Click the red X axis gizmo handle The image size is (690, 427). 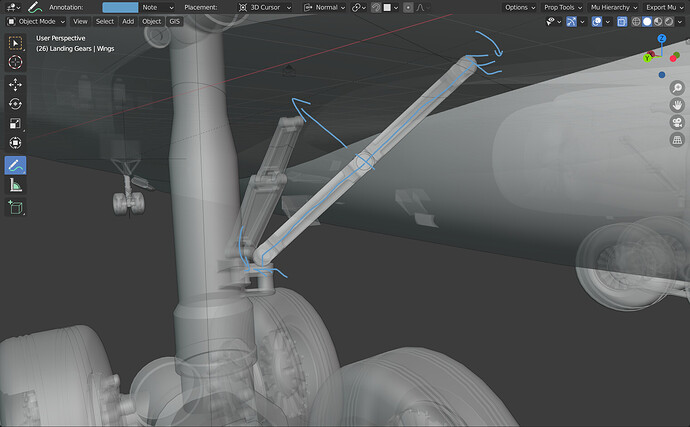pyautogui.click(x=673, y=59)
